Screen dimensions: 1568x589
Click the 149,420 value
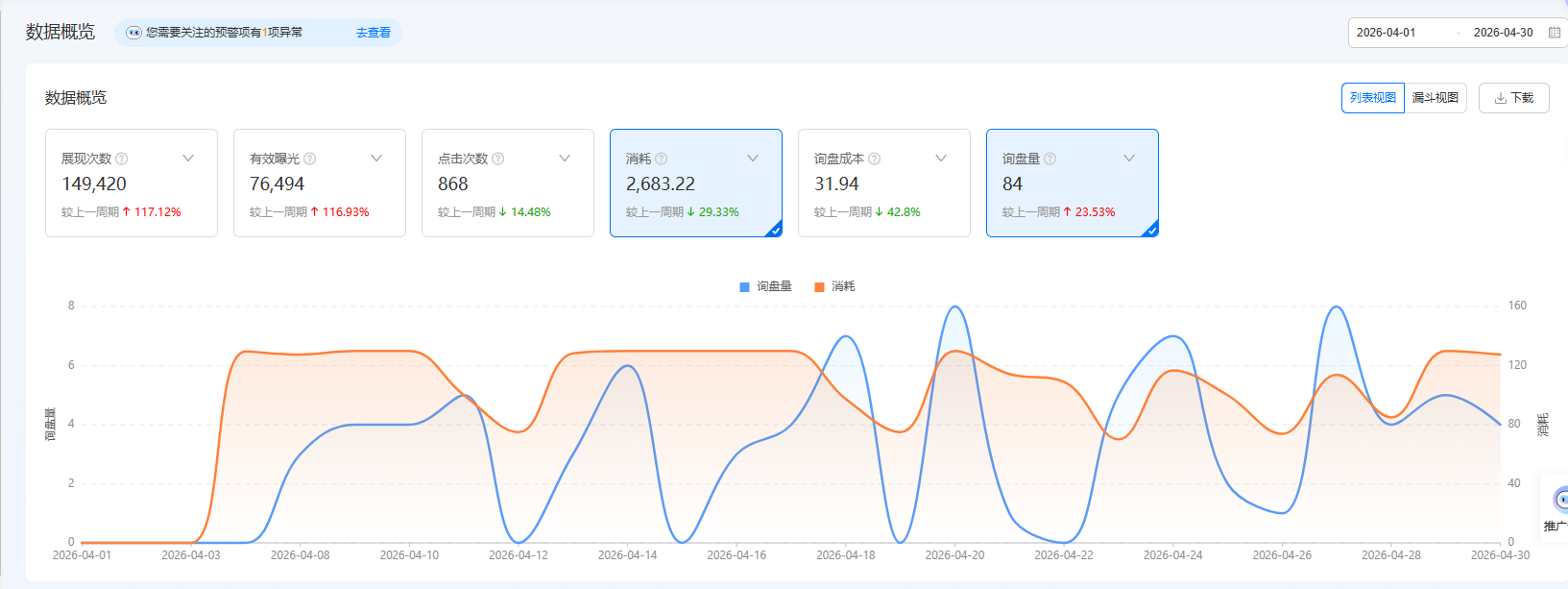click(x=94, y=184)
